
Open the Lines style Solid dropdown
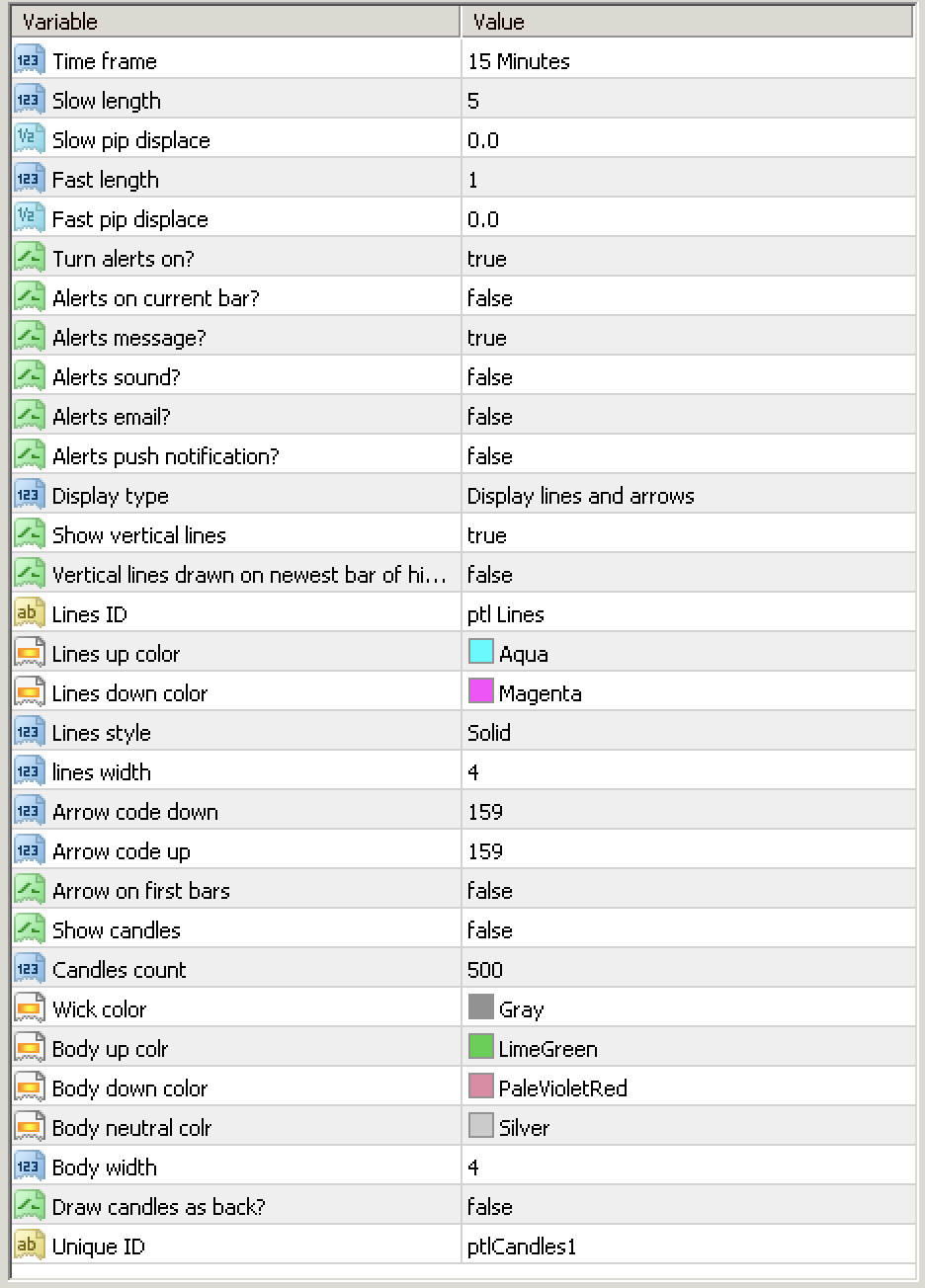(489, 733)
